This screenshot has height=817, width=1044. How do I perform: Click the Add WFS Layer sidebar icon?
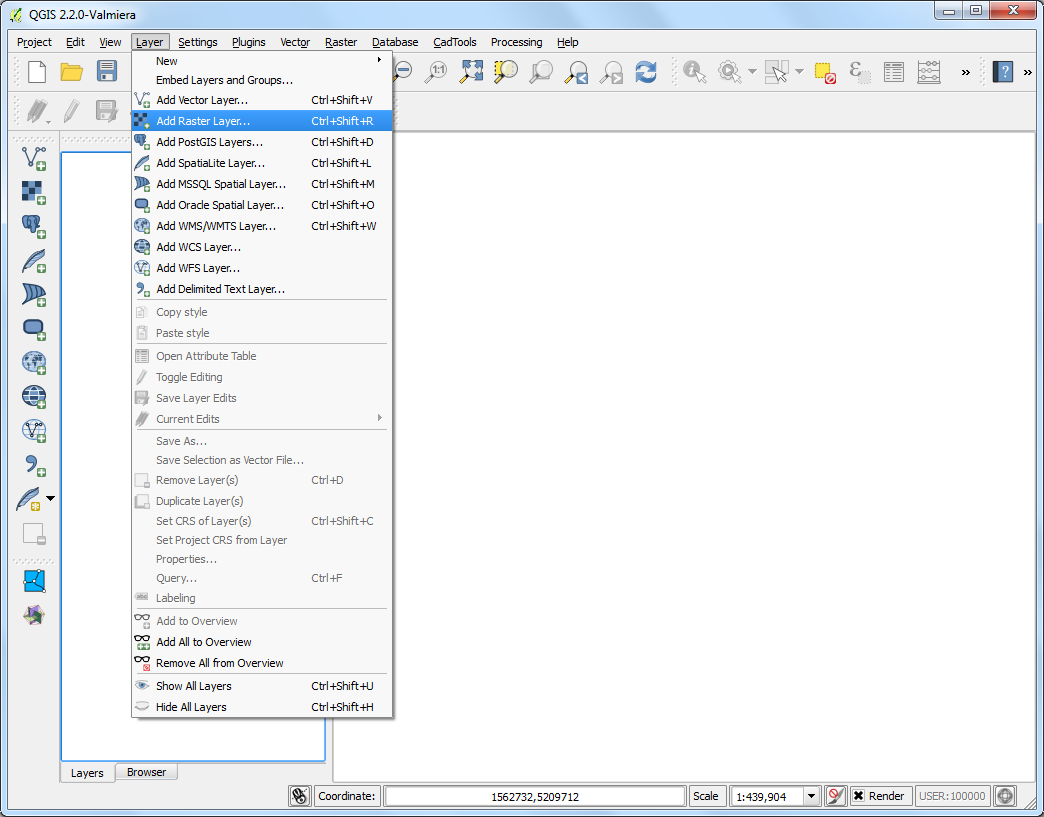pyautogui.click(x=33, y=431)
